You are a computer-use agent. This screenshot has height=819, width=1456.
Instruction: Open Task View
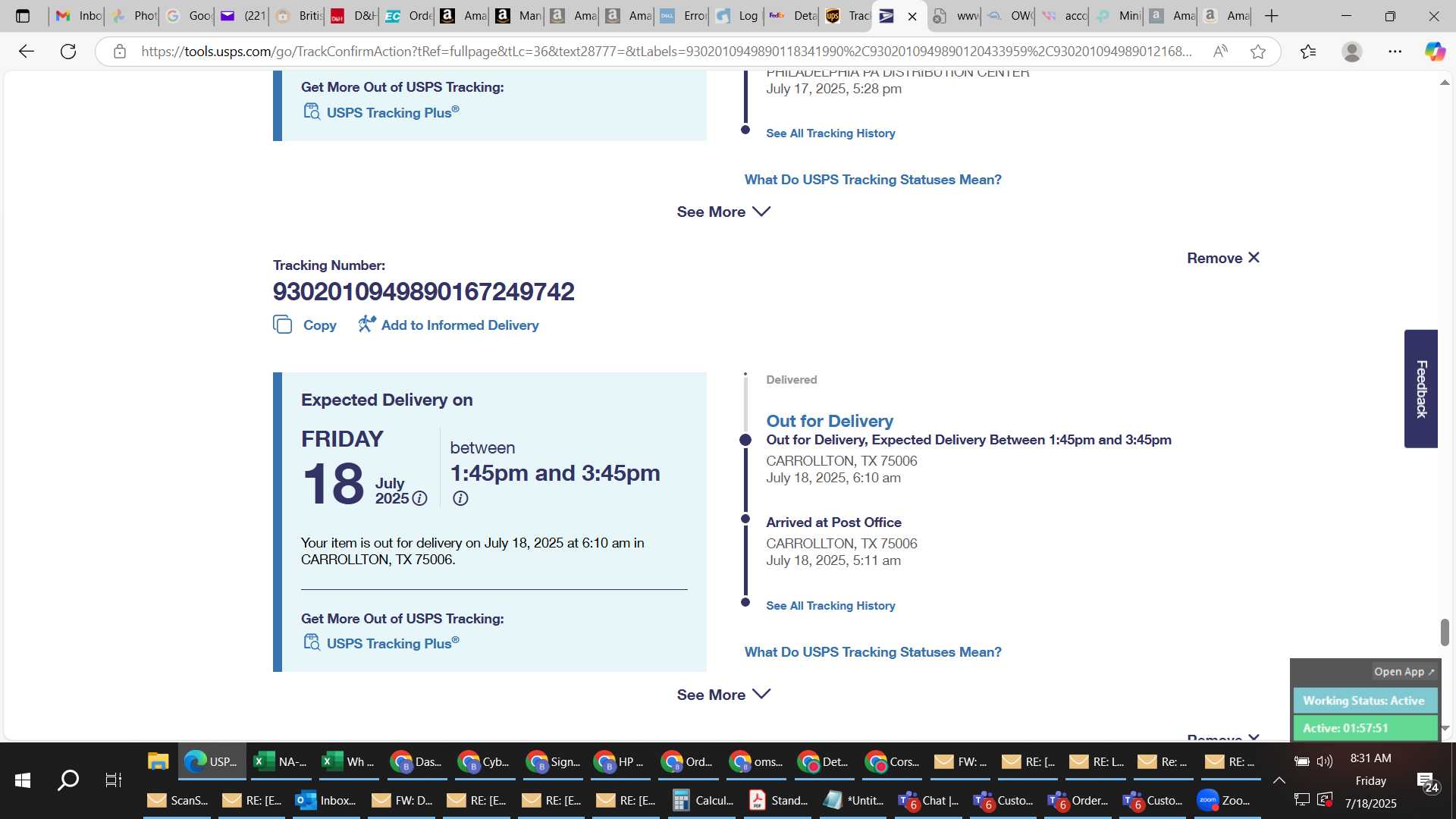113,780
